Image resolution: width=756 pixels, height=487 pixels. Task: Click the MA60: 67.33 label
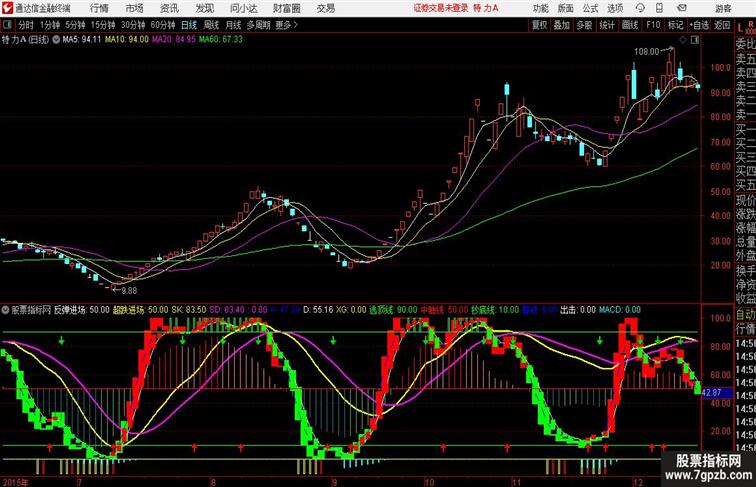click(220, 40)
